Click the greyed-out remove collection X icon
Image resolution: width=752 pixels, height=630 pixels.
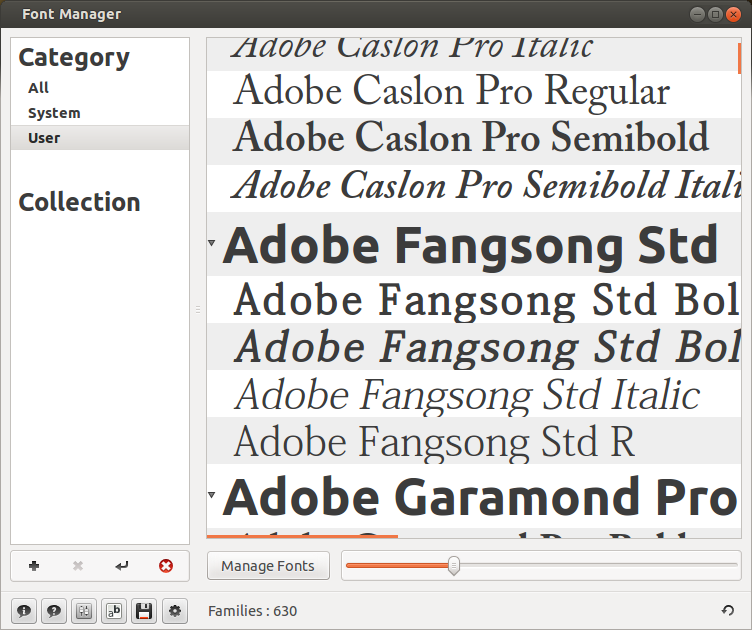pos(78,566)
